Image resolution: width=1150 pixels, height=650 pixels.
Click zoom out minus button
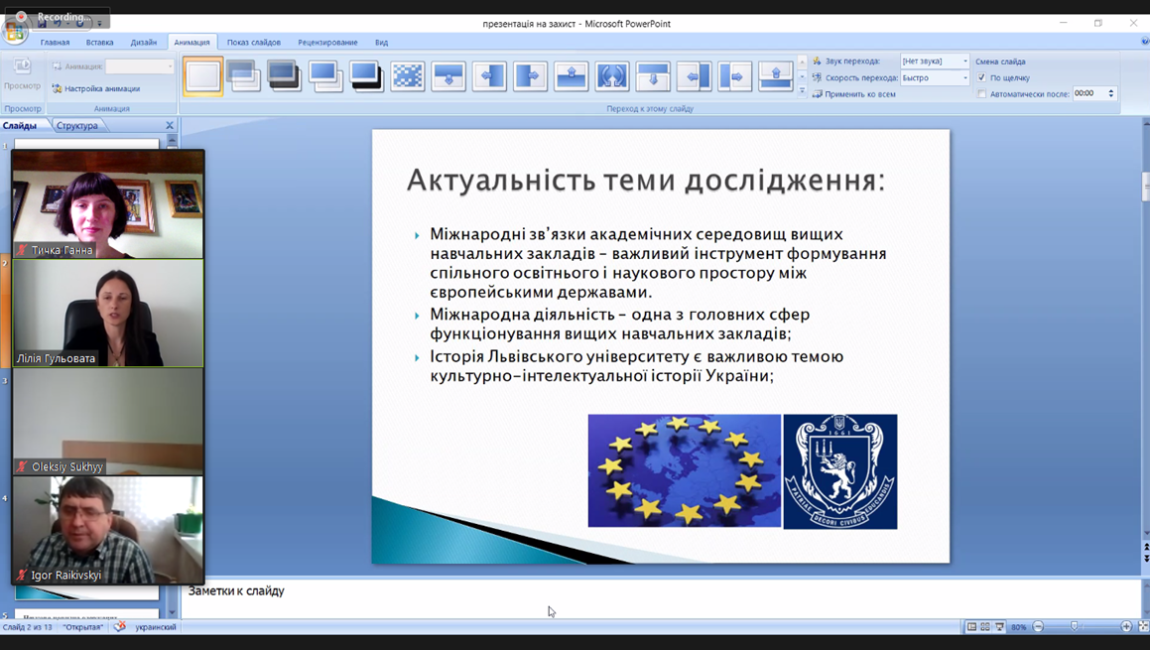click(1038, 627)
